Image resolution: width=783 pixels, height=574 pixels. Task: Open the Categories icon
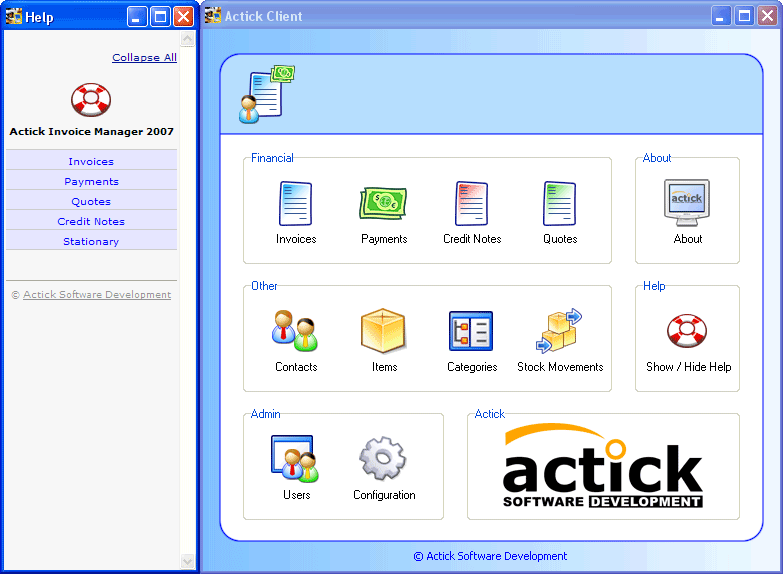pos(471,331)
